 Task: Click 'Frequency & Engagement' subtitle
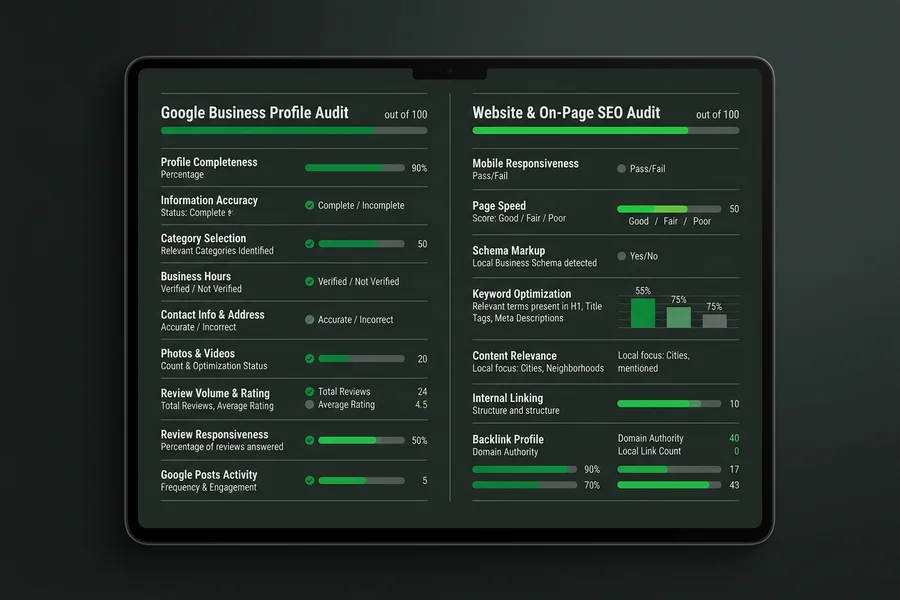click(x=208, y=487)
